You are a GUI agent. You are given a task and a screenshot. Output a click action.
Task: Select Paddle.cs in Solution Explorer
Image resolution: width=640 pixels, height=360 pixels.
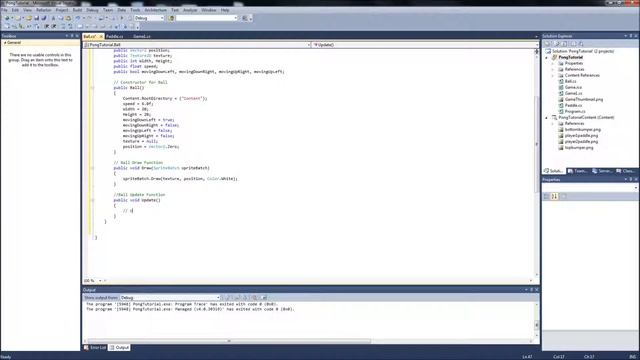[573, 105]
